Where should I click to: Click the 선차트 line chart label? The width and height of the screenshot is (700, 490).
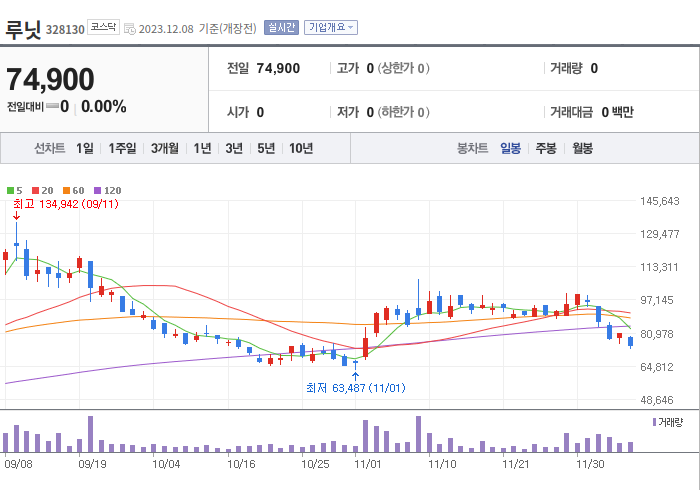pos(50,148)
